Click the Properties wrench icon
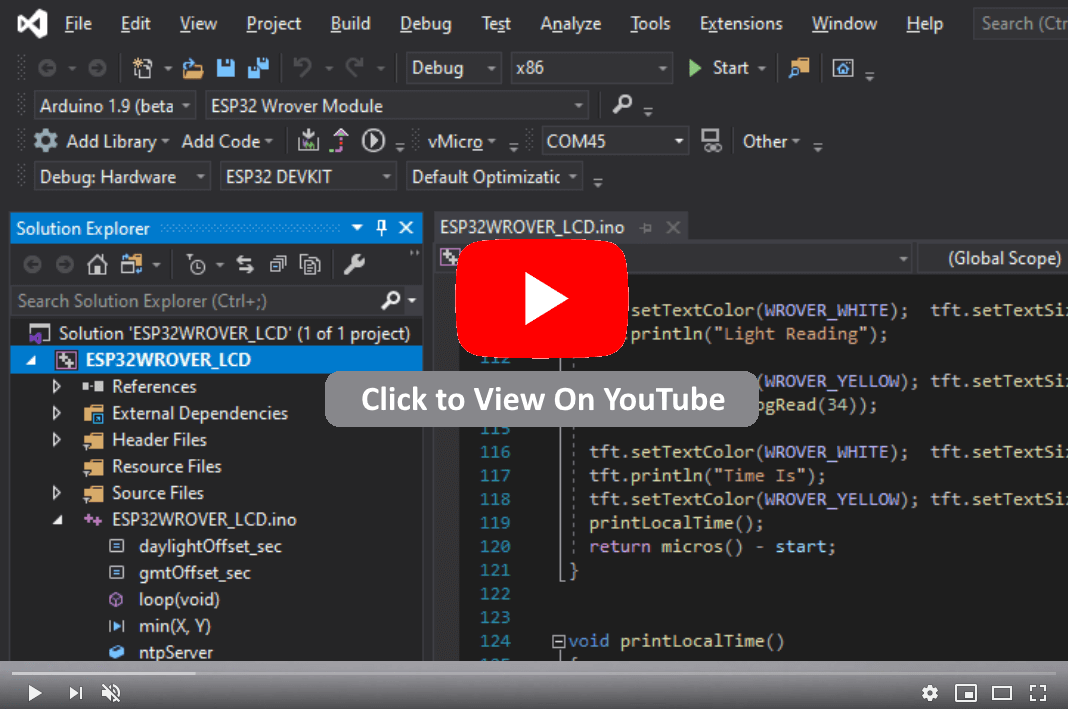This screenshot has width=1068, height=709. (x=354, y=264)
